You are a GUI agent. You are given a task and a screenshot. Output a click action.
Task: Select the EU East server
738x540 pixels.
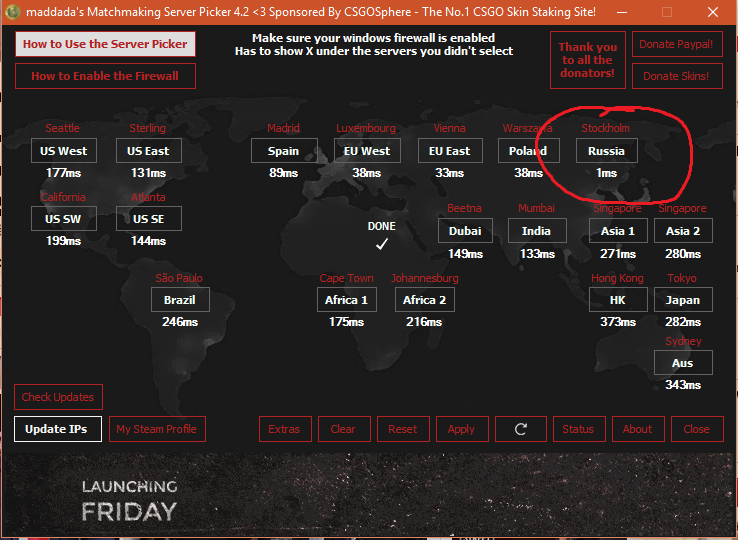coord(450,151)
